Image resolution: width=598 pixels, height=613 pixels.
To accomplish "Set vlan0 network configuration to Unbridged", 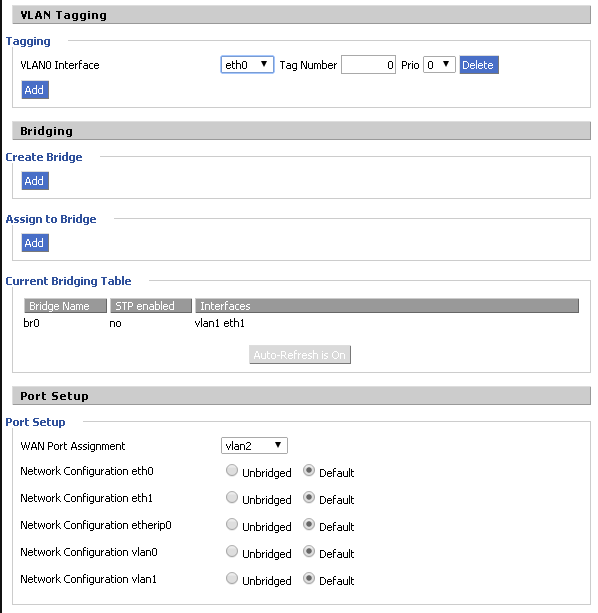I will [232, 551].
